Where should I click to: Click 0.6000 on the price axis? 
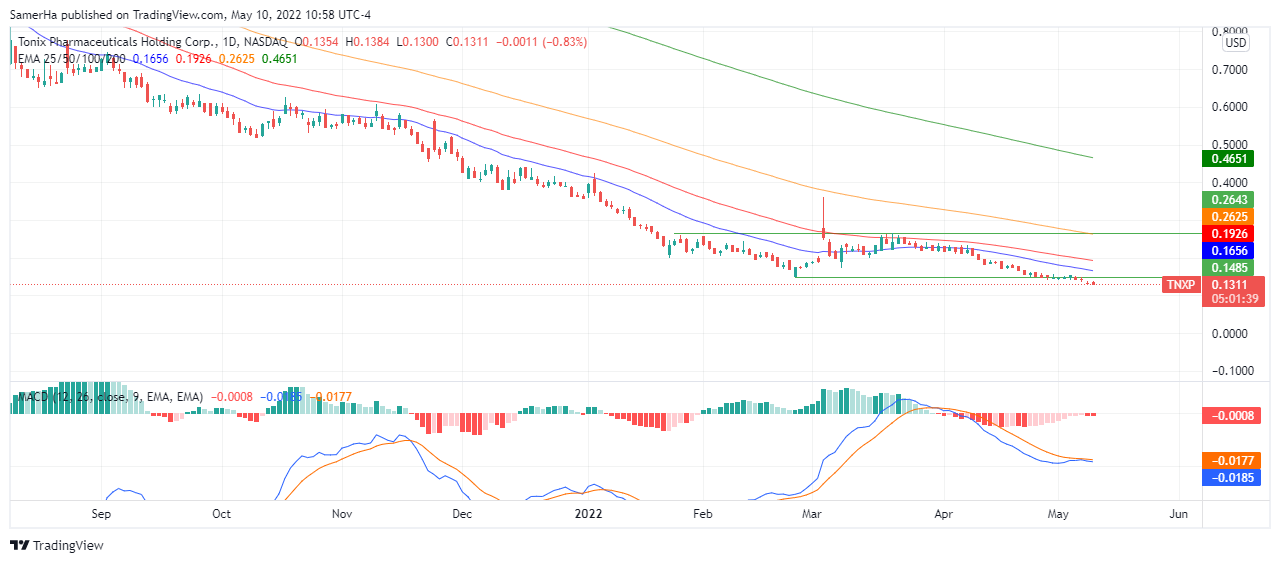pyautogui.click(x=1227, y=107)
